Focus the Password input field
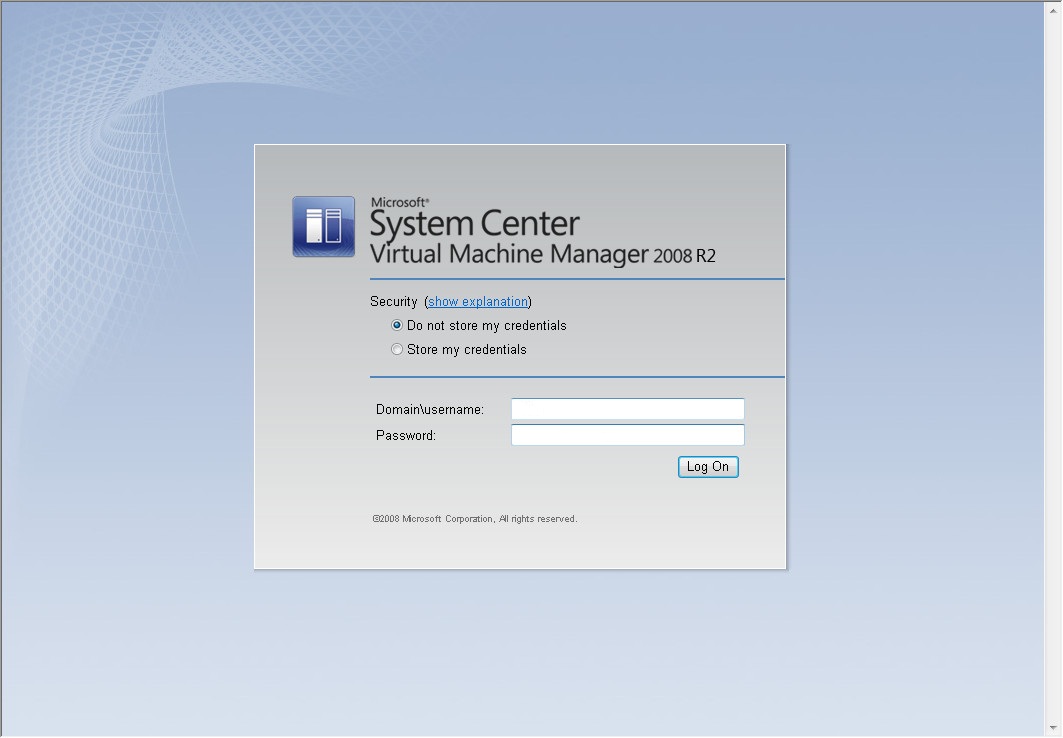The image size is (1063, 738). coord(627,435)
